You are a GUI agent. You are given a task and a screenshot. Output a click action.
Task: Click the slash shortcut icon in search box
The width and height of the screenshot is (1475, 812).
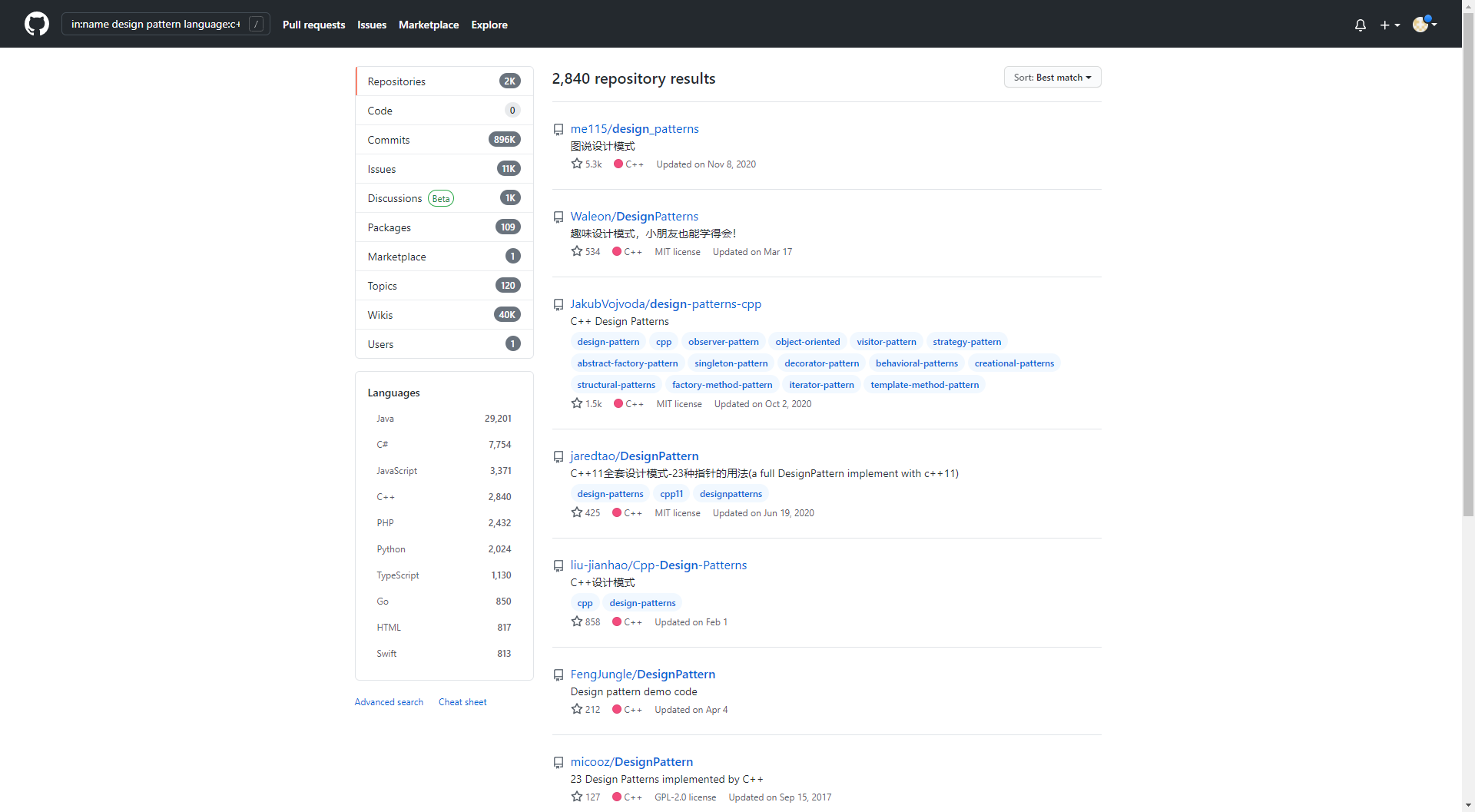(x=257, y=25)
